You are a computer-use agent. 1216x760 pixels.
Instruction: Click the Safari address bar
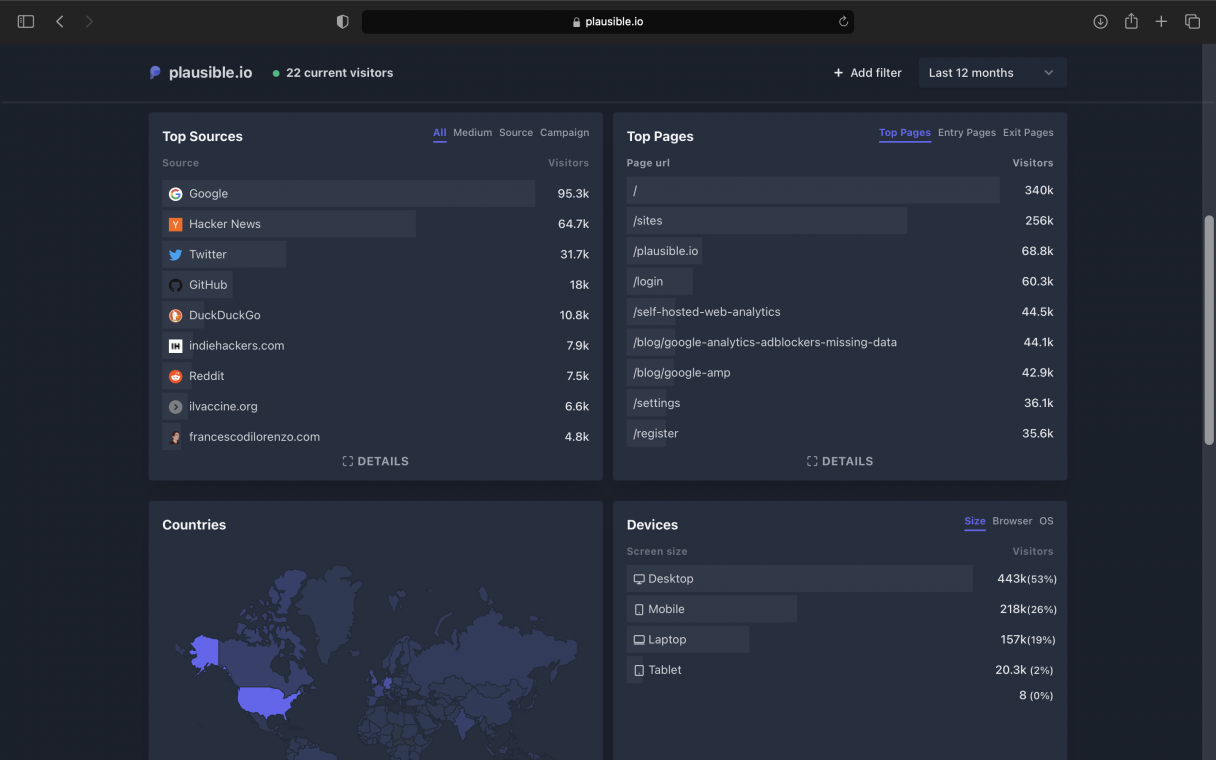pyautogui.click(x=608, y=21)
